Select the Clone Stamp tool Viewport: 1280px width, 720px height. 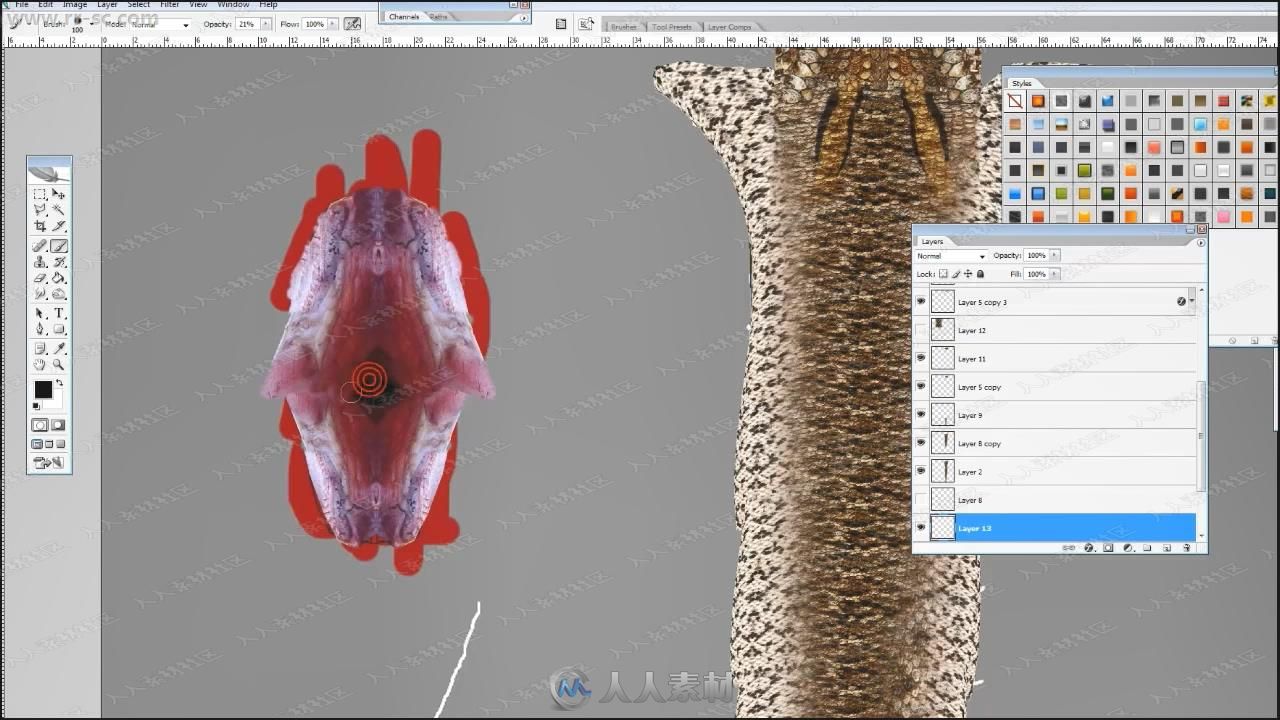click(x=40, y=262)
